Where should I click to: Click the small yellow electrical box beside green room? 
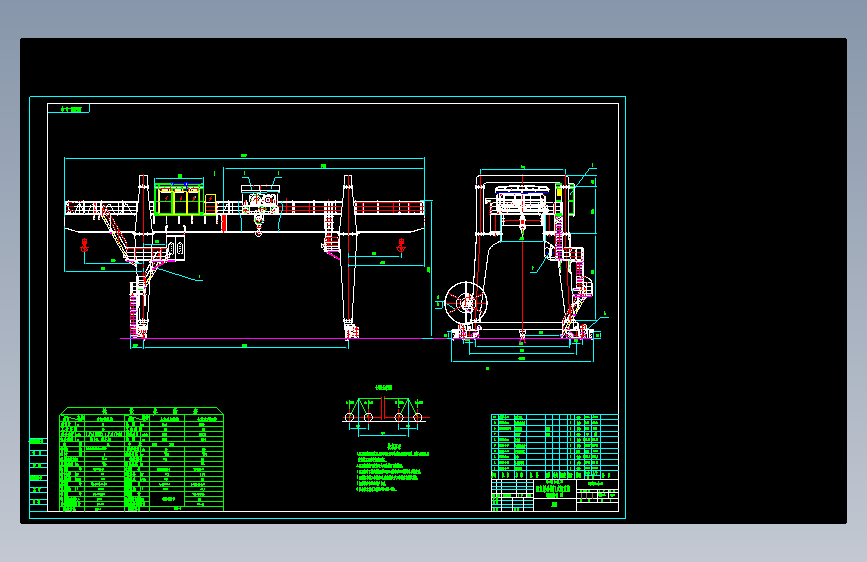pyautogui.click(x=210, y=203)
